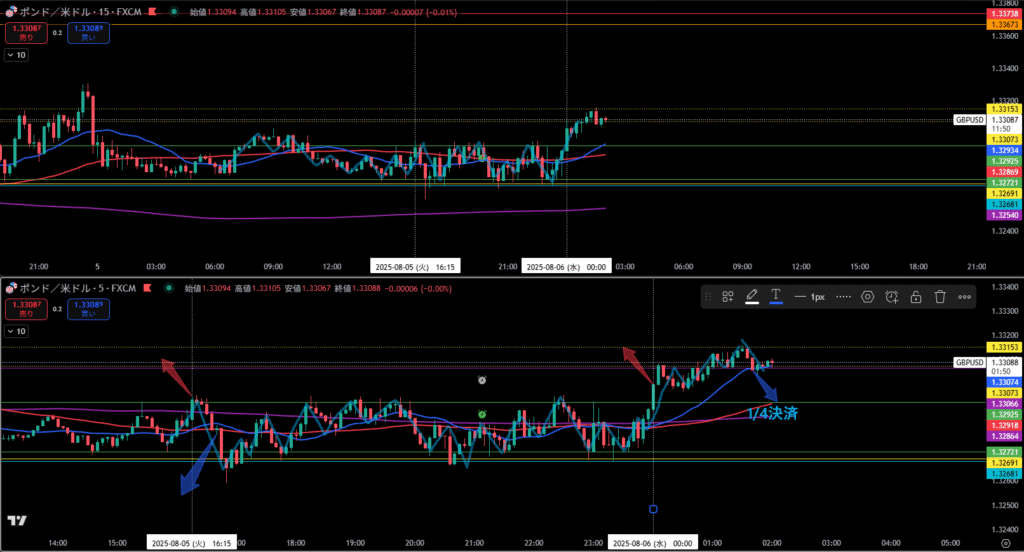The height and width of the screenshot is (552, 1024).
Task: Change text color with T icon
Action: click(776, 297)
